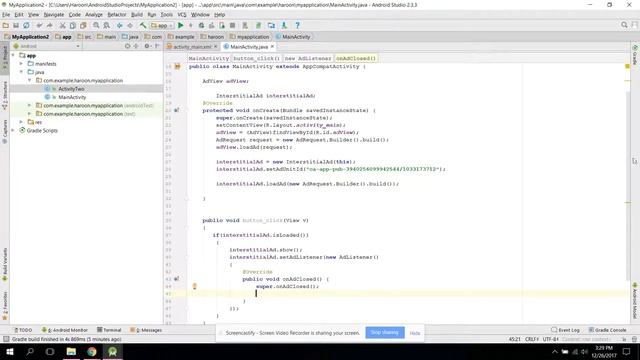Click the Help question mark icon
The width and height of the screenshot is (640, 360).
pos(297,25)
